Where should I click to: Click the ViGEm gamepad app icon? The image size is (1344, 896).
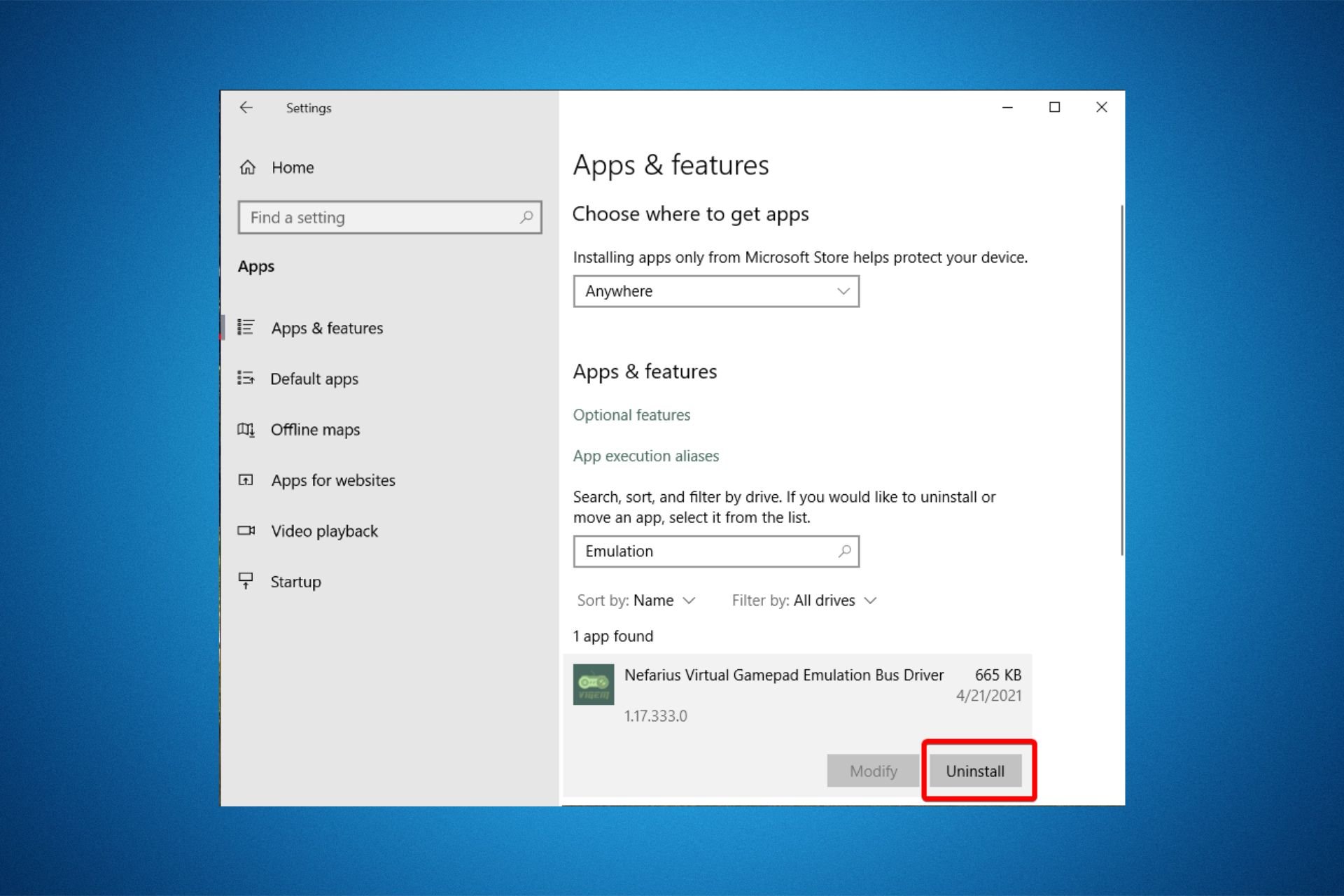pyautogui.click(x=594, y=684)
